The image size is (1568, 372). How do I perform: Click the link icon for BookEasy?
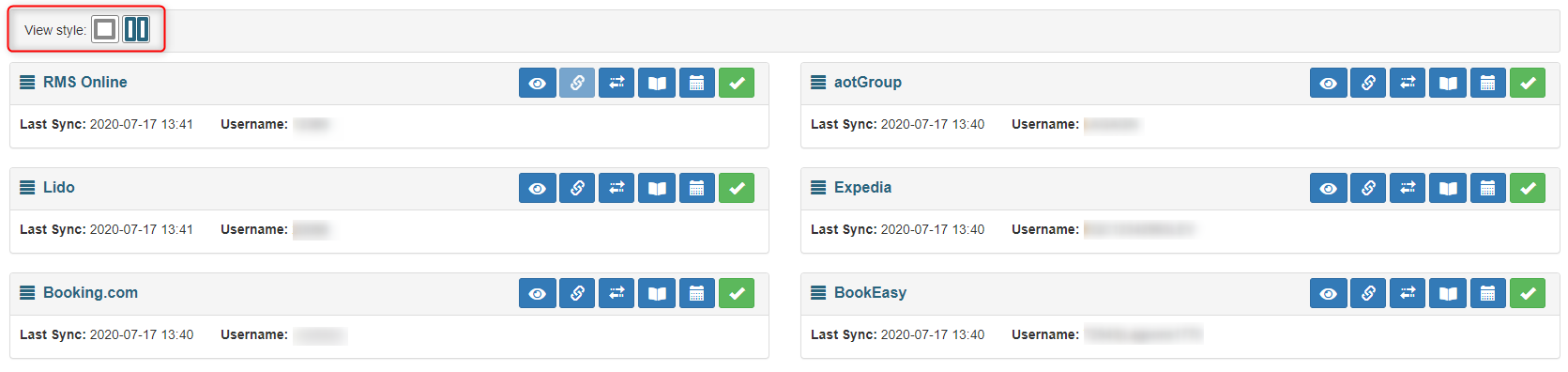(1368, 293)
